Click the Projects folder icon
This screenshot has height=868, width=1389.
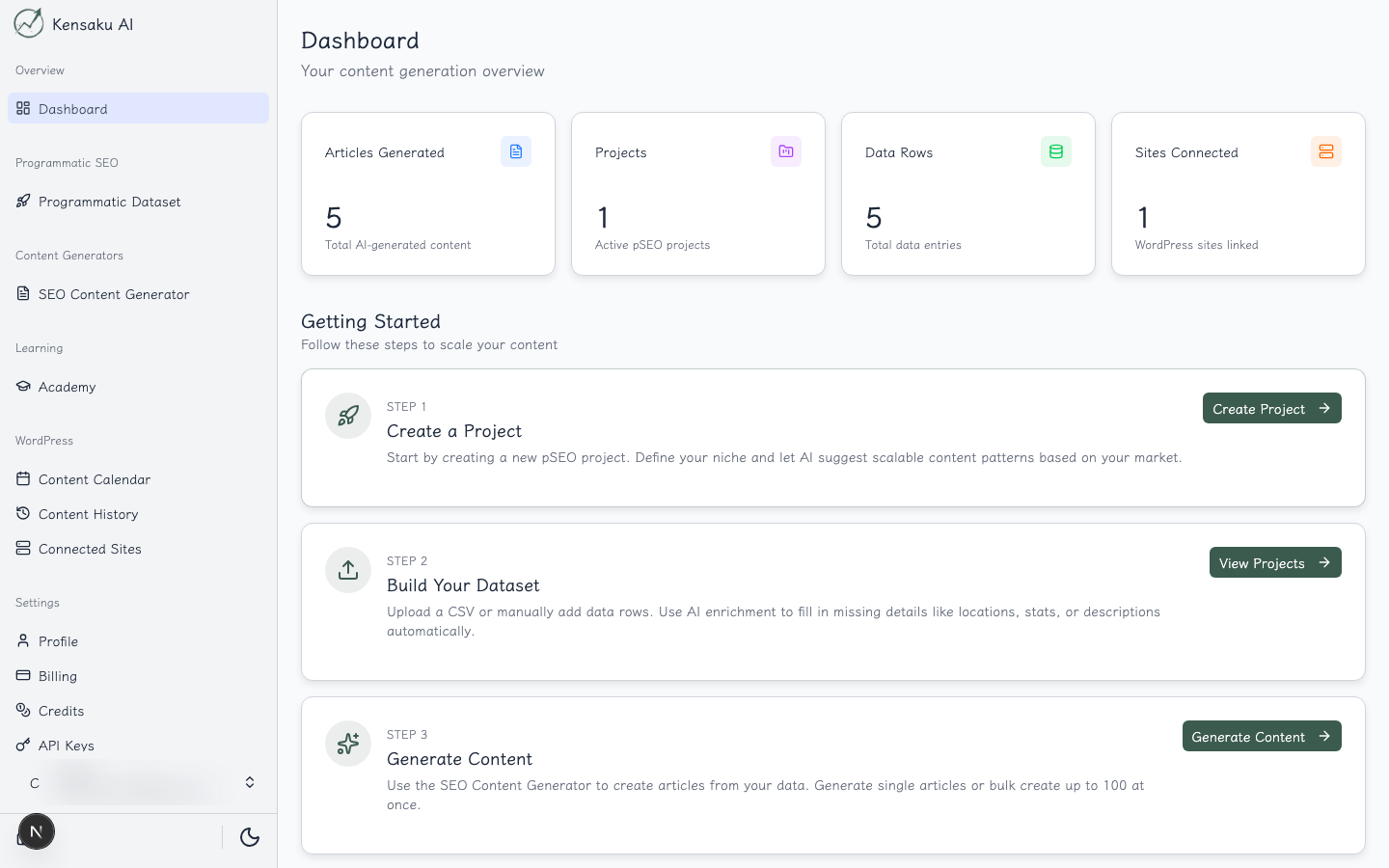coord(785,151)
